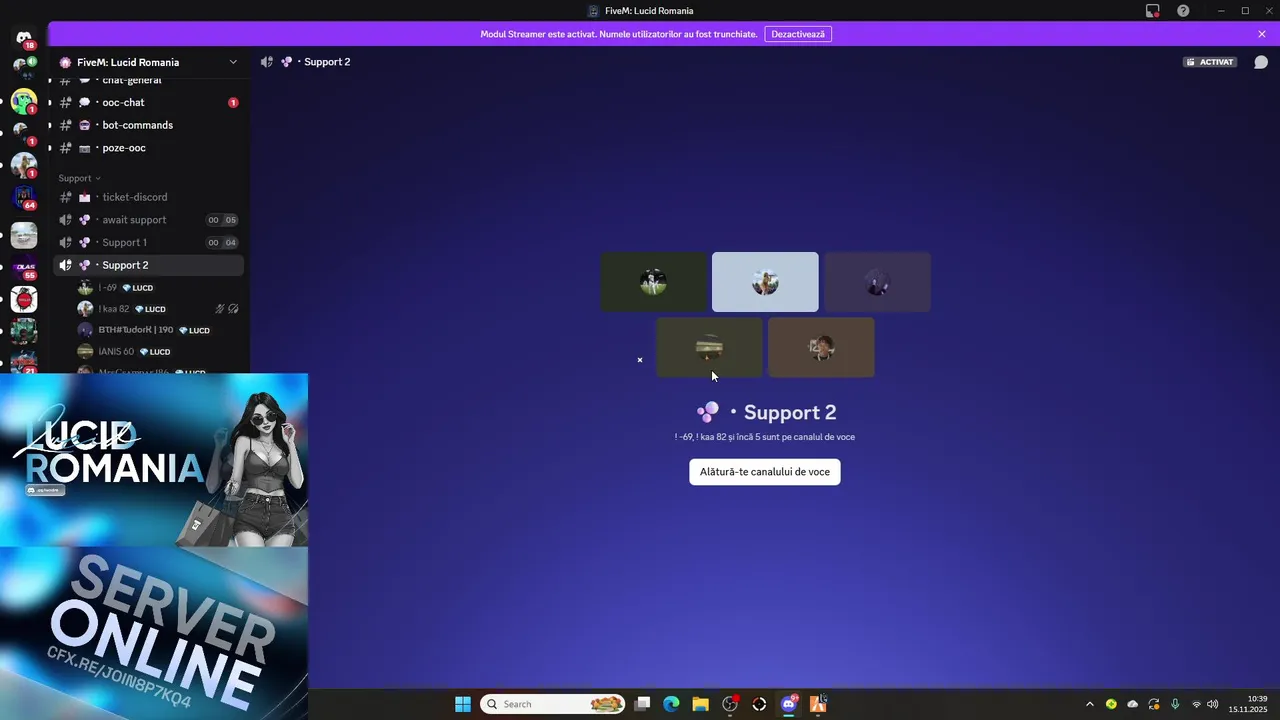Open the bot-commands channel
This screenshot has width=1280, height=720.
148,125
